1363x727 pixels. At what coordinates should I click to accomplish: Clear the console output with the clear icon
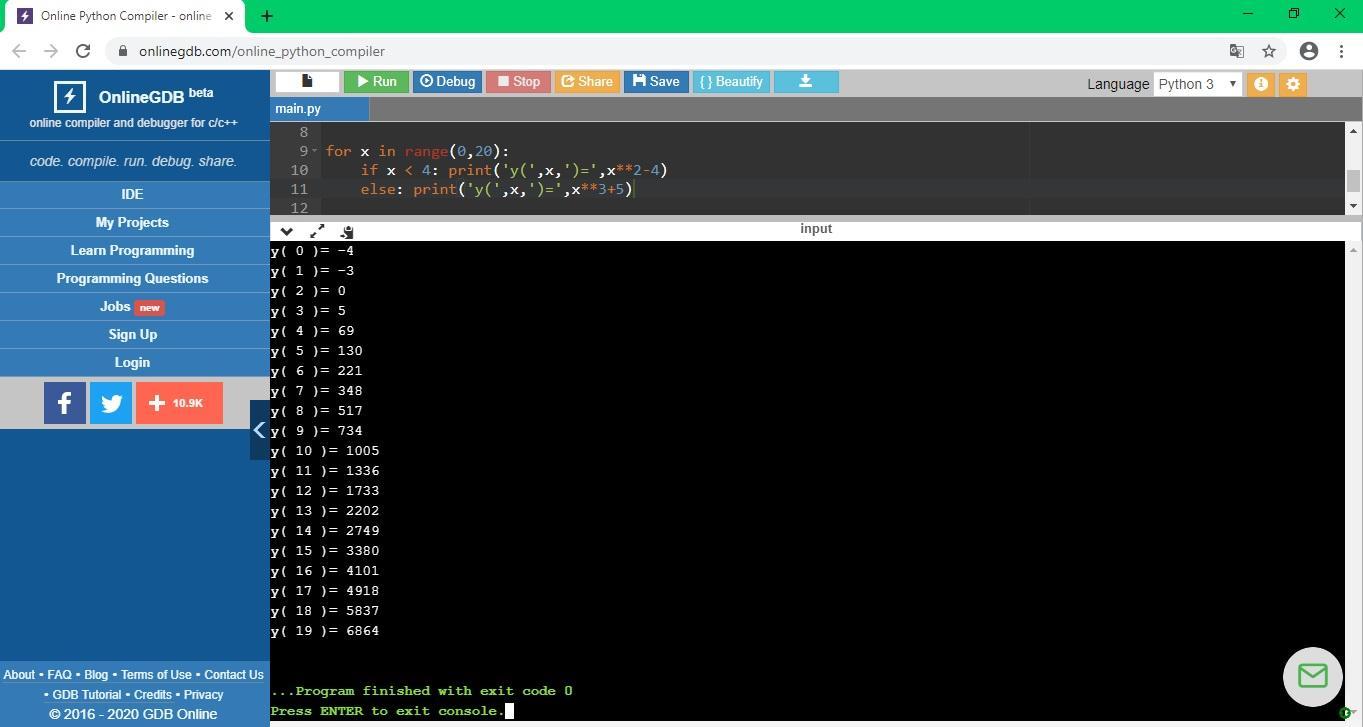(347, 231)
